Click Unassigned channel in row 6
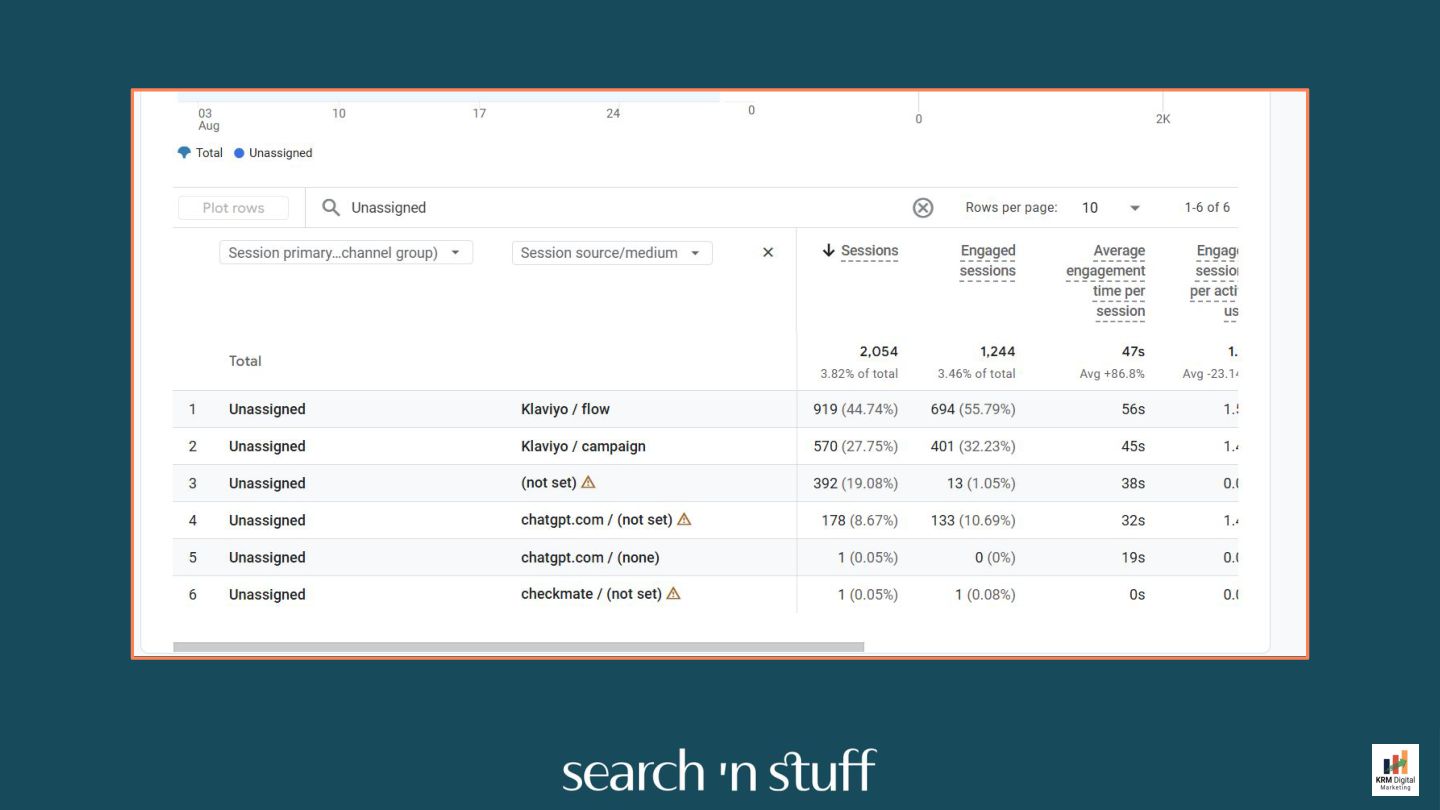1440x810 pixels. [x=267, y=594]
